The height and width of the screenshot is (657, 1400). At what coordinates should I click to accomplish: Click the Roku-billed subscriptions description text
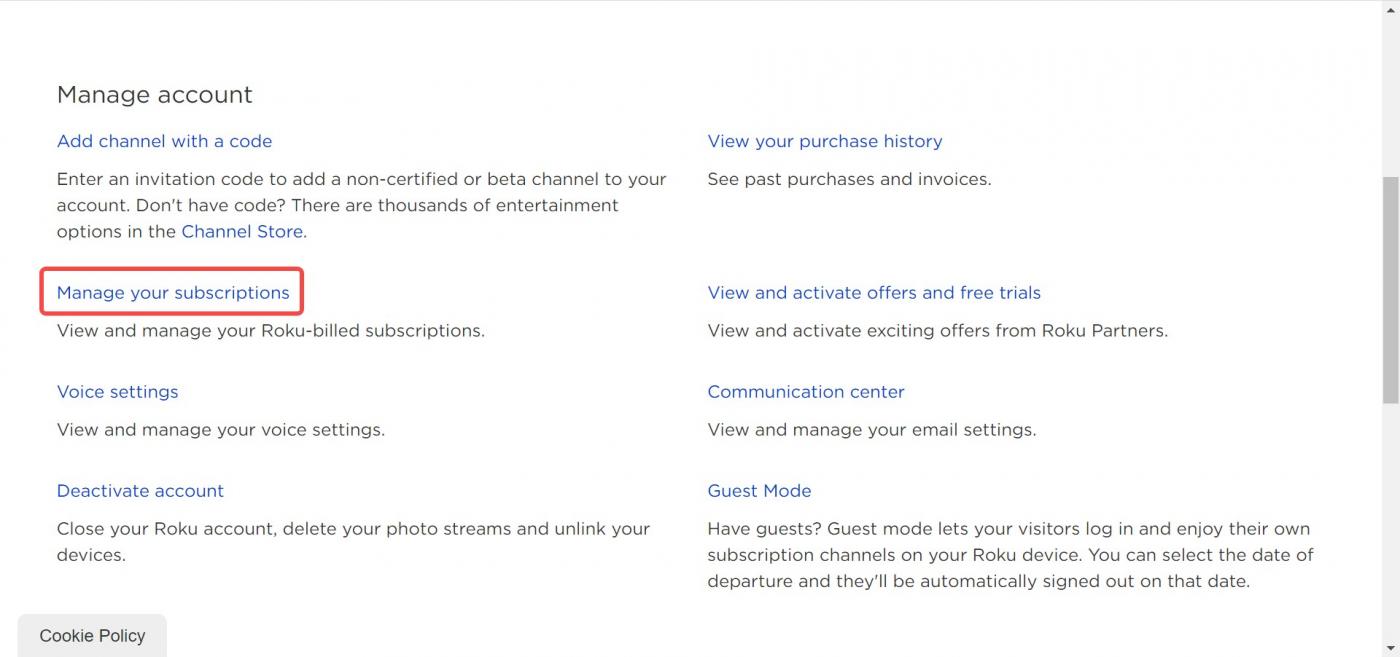(x=271, y=330)
